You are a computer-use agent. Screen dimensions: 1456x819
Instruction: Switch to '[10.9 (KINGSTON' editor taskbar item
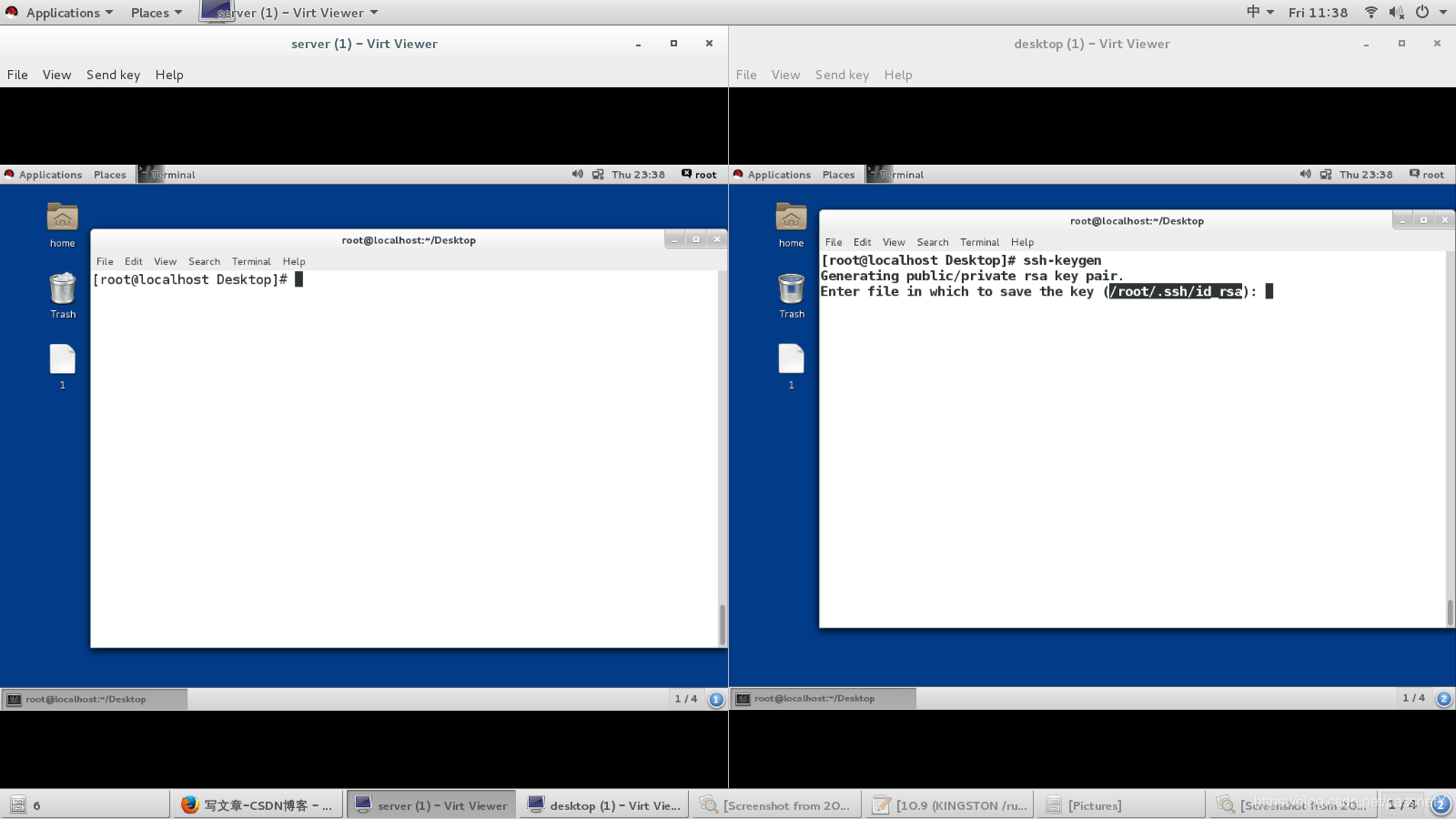(x=949, y=805)
